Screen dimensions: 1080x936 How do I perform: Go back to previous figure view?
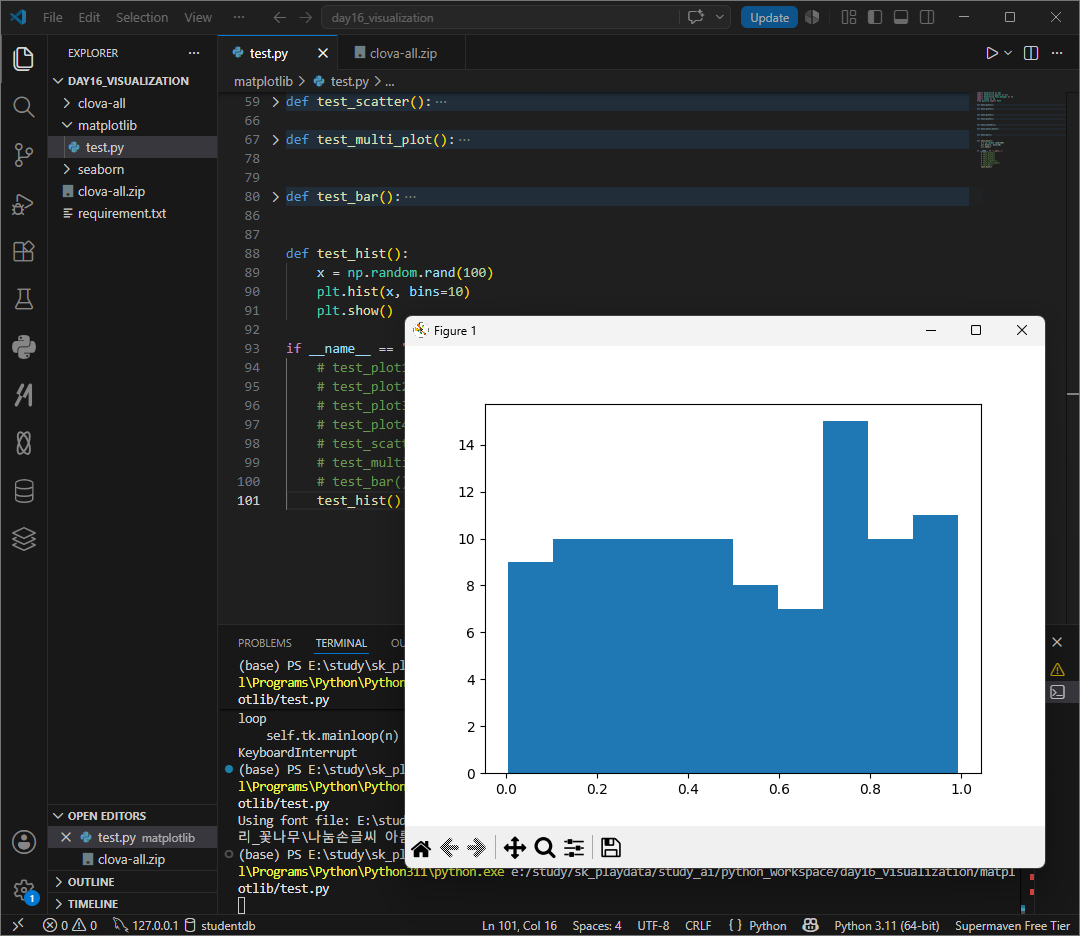[449, 848]
